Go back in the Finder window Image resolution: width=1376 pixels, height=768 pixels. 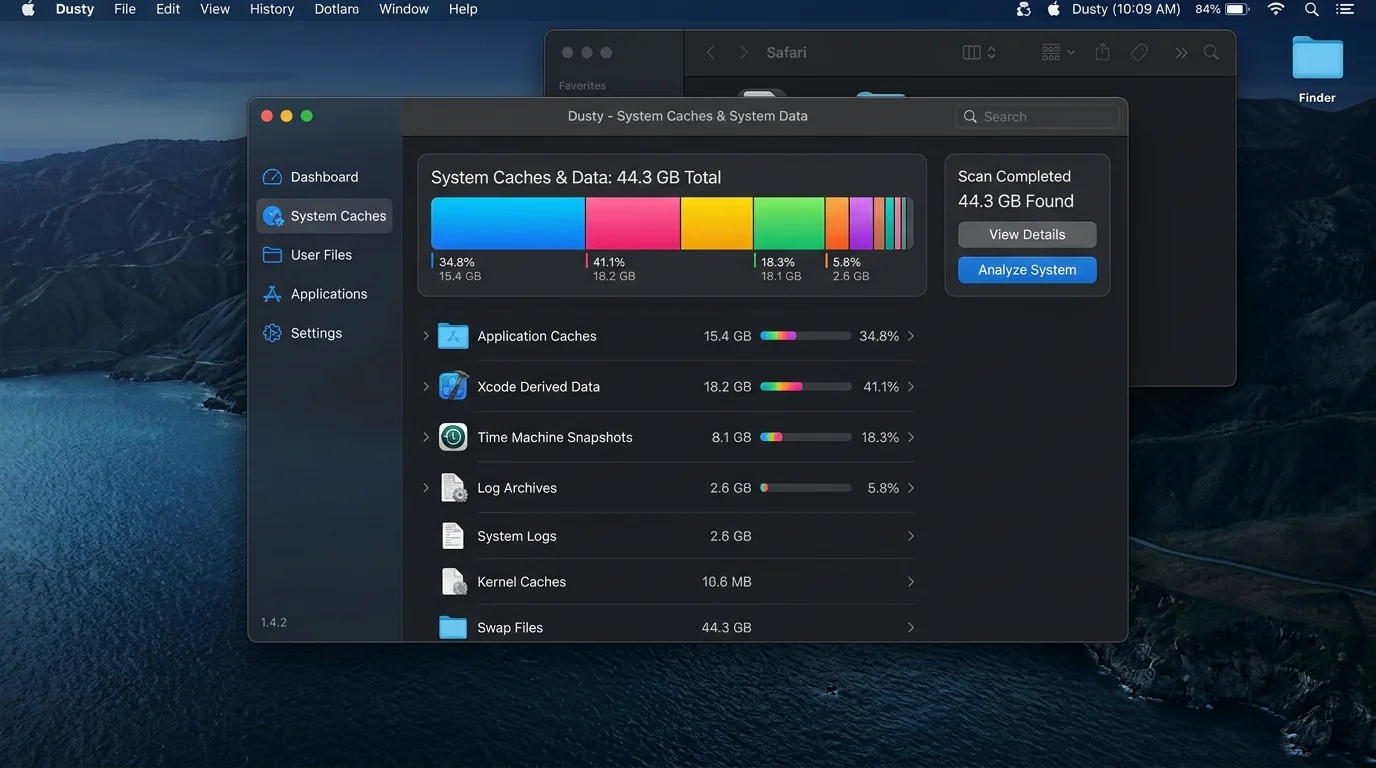710,52
